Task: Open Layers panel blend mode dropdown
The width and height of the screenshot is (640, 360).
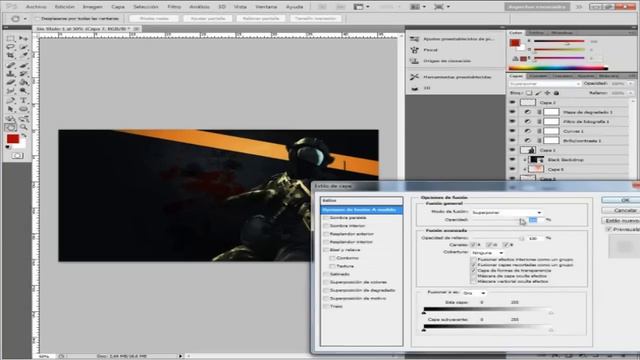Action: coord(545,84)
